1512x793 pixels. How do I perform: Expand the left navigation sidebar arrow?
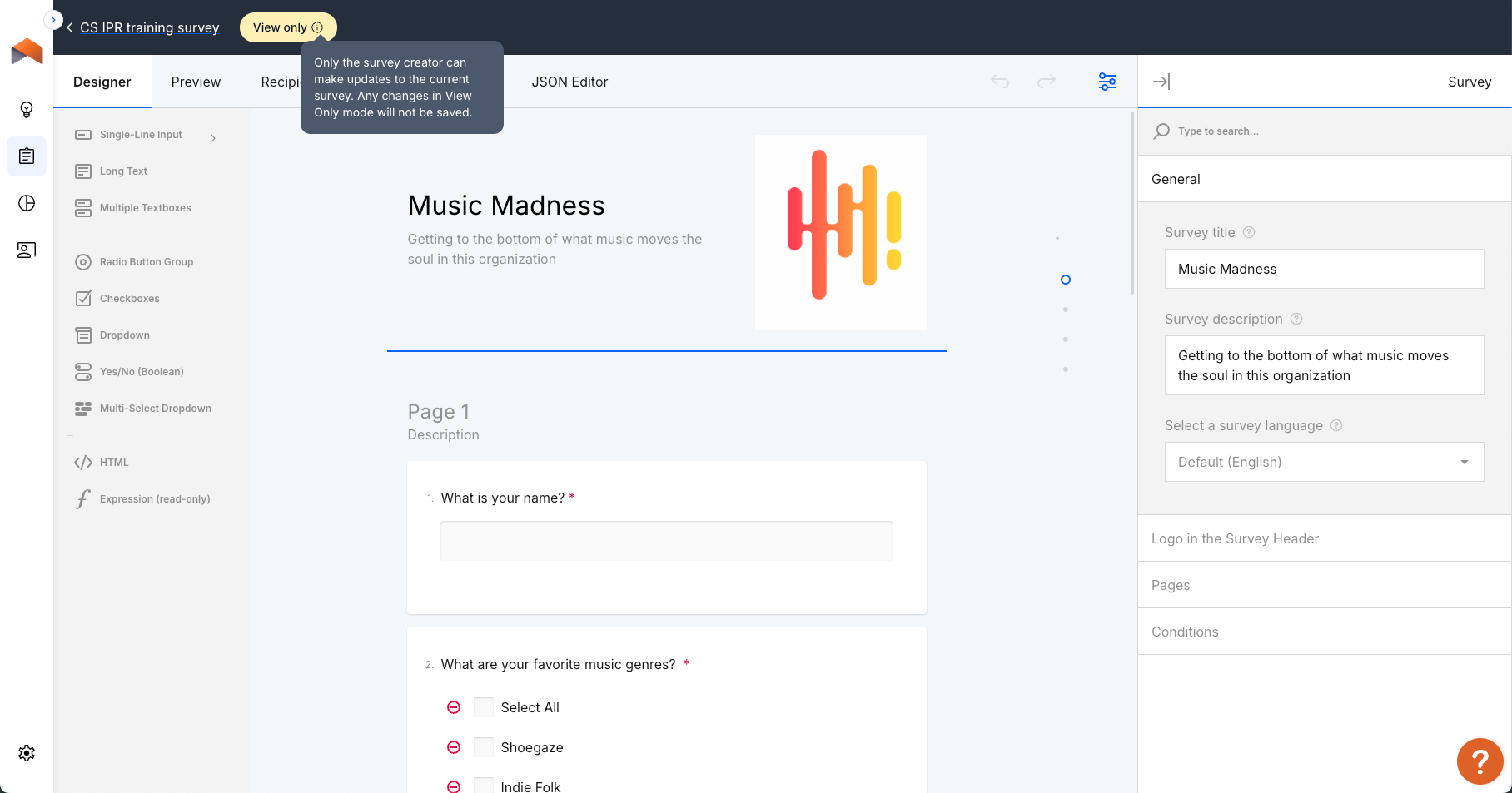point(53,20)
